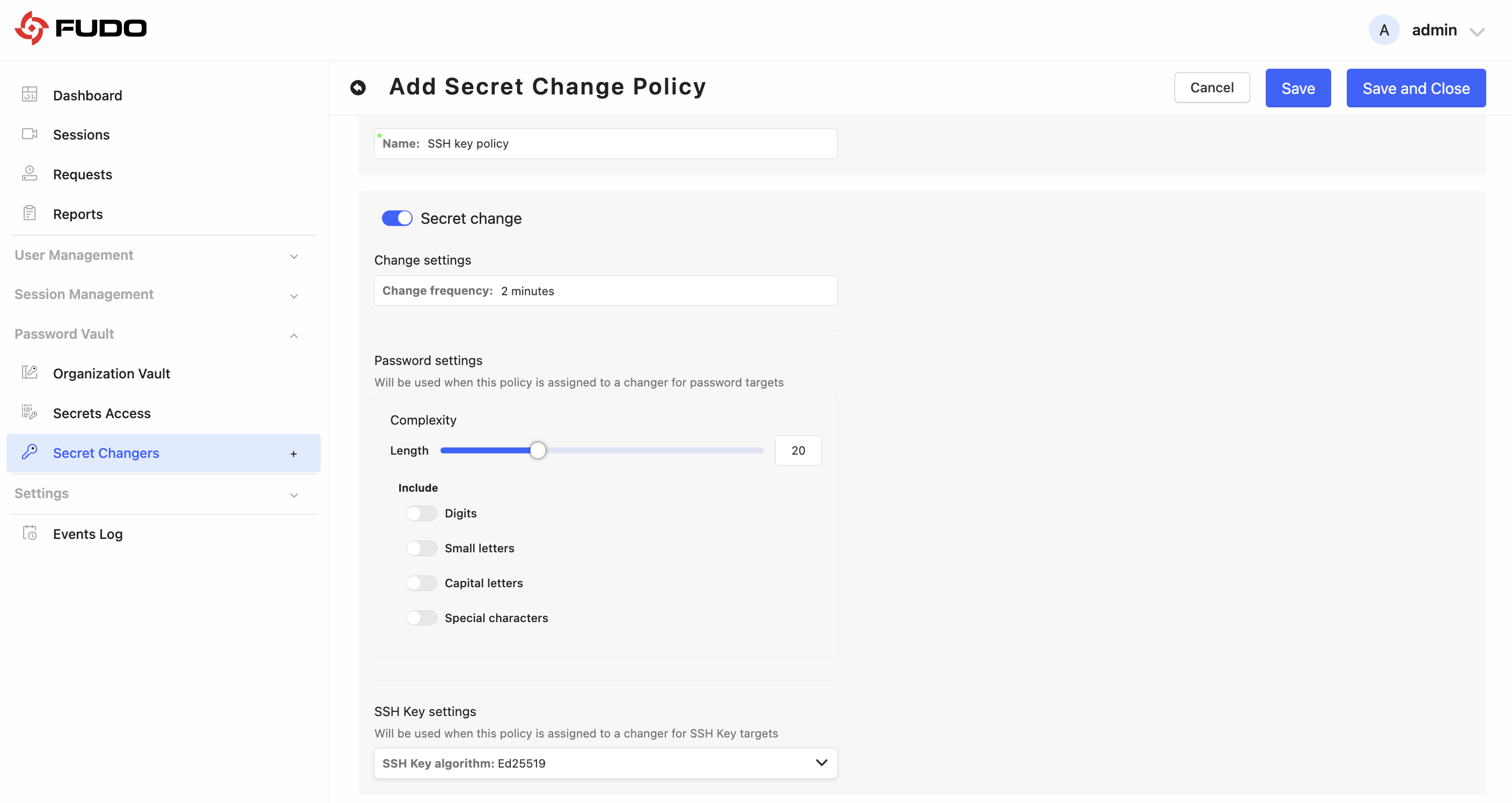
Task: Enable Capital letters toggle
Action: click(421, 583)
